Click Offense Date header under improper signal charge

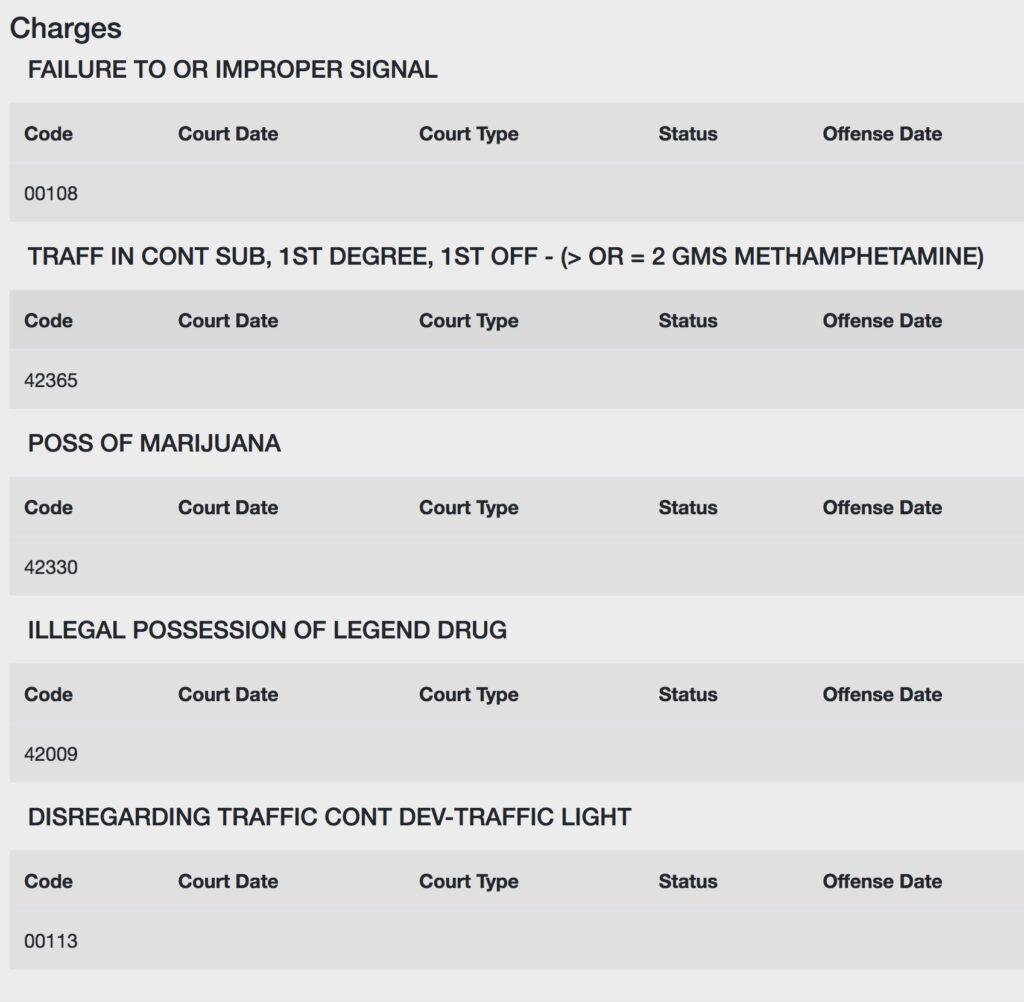pyautogui.click(x=882, y=134)
